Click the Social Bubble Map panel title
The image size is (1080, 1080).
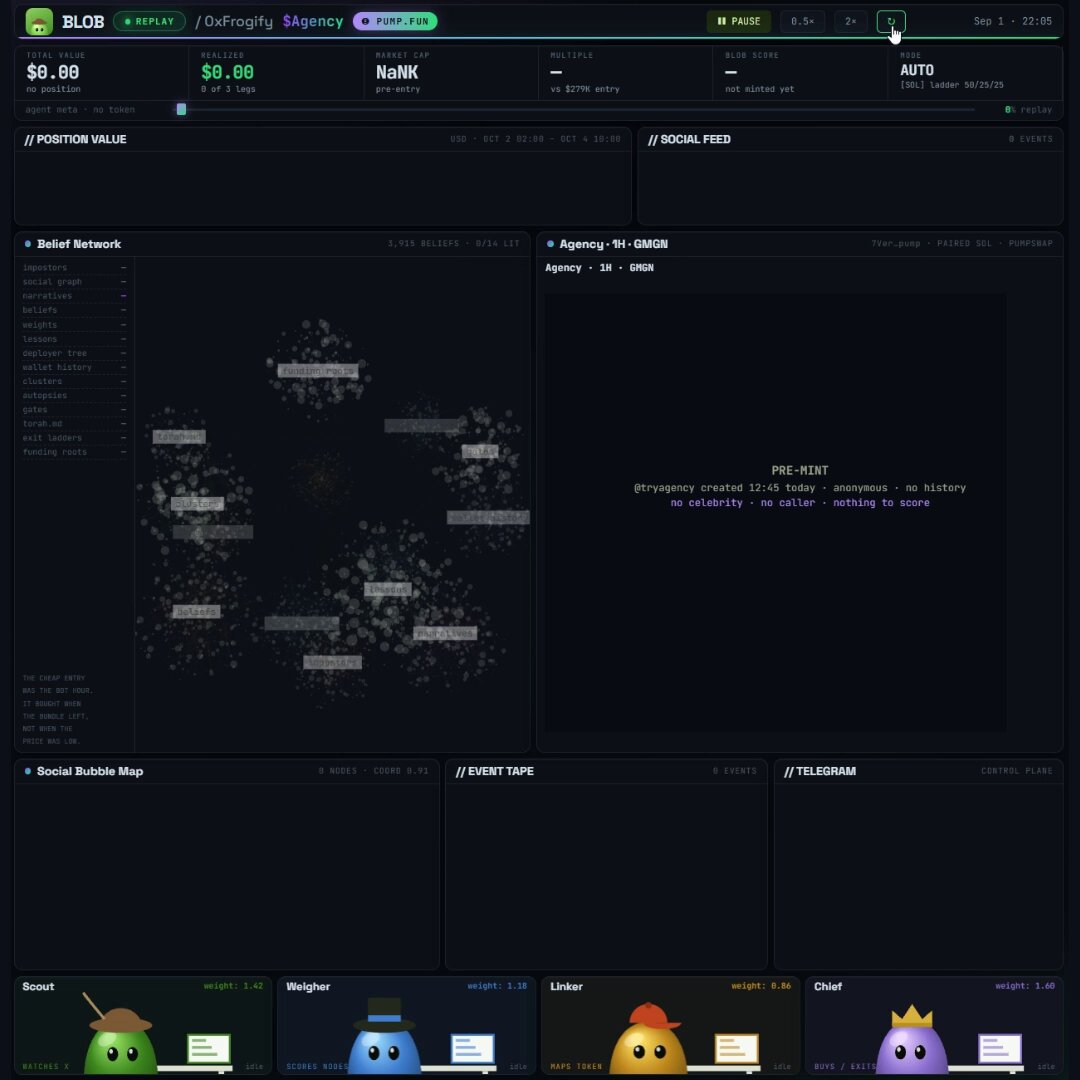tap(90, 771)
